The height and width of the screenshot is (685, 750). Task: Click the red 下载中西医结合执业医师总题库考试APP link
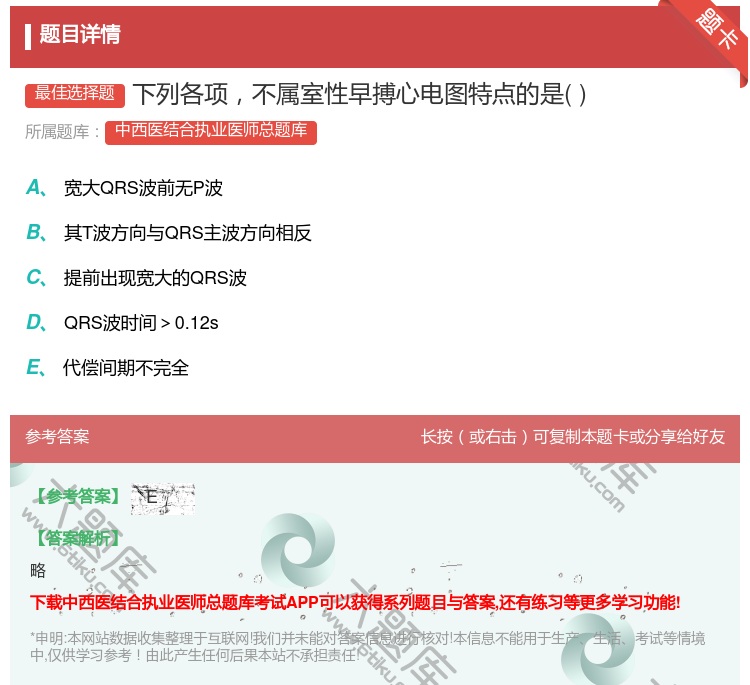coord(355,602)
